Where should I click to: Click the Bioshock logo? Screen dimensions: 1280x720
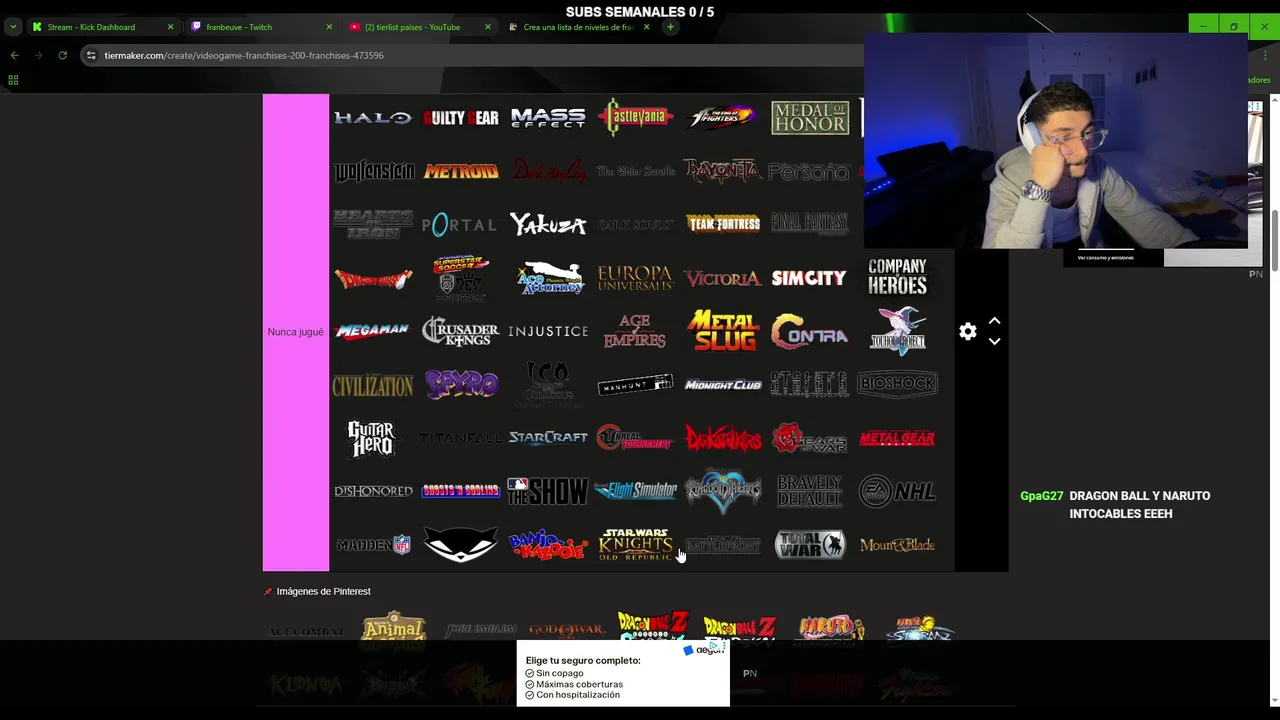pyautogui.click(x=897, y=384)
